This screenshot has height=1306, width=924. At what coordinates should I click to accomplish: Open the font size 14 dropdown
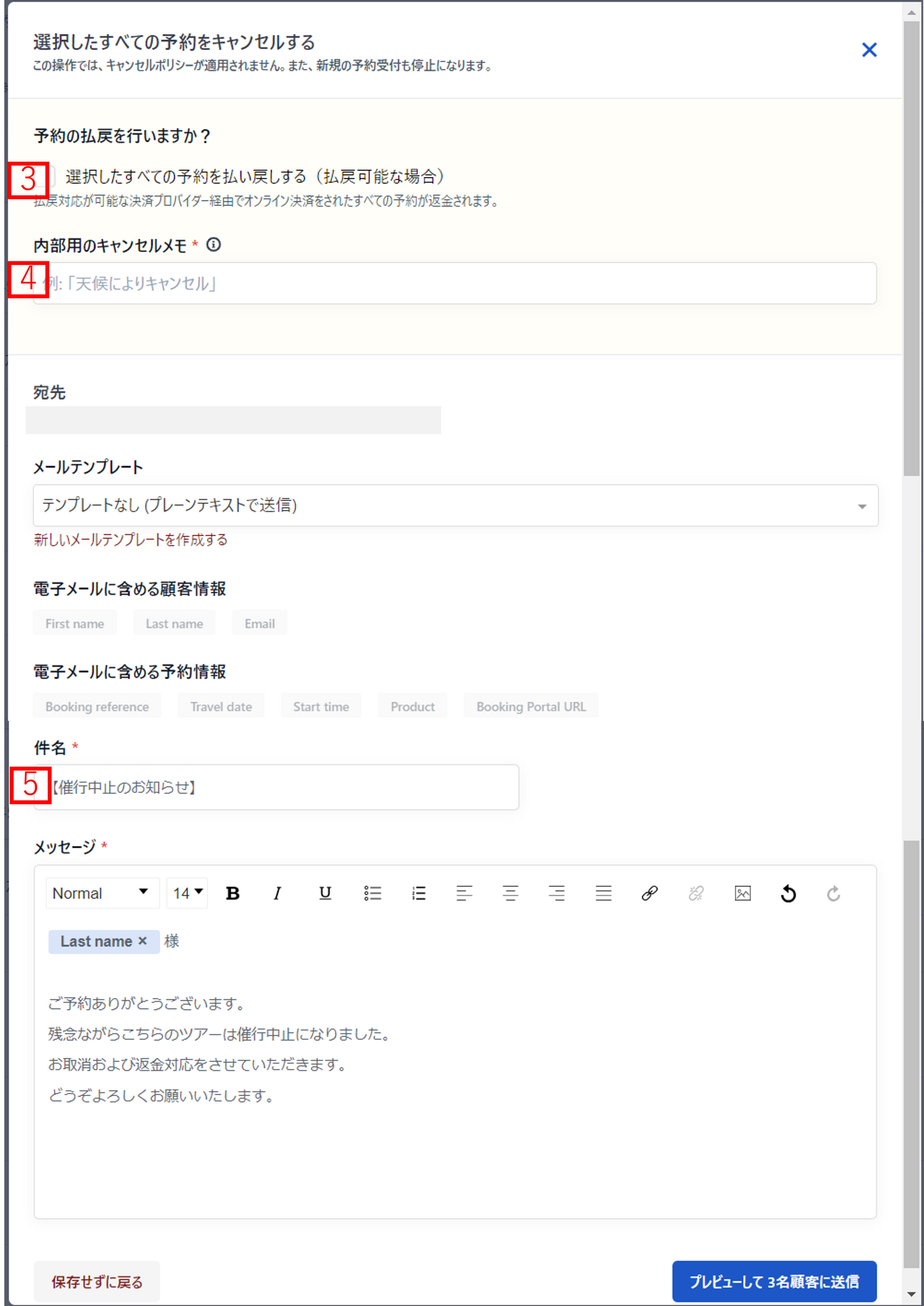pos(187,893)
